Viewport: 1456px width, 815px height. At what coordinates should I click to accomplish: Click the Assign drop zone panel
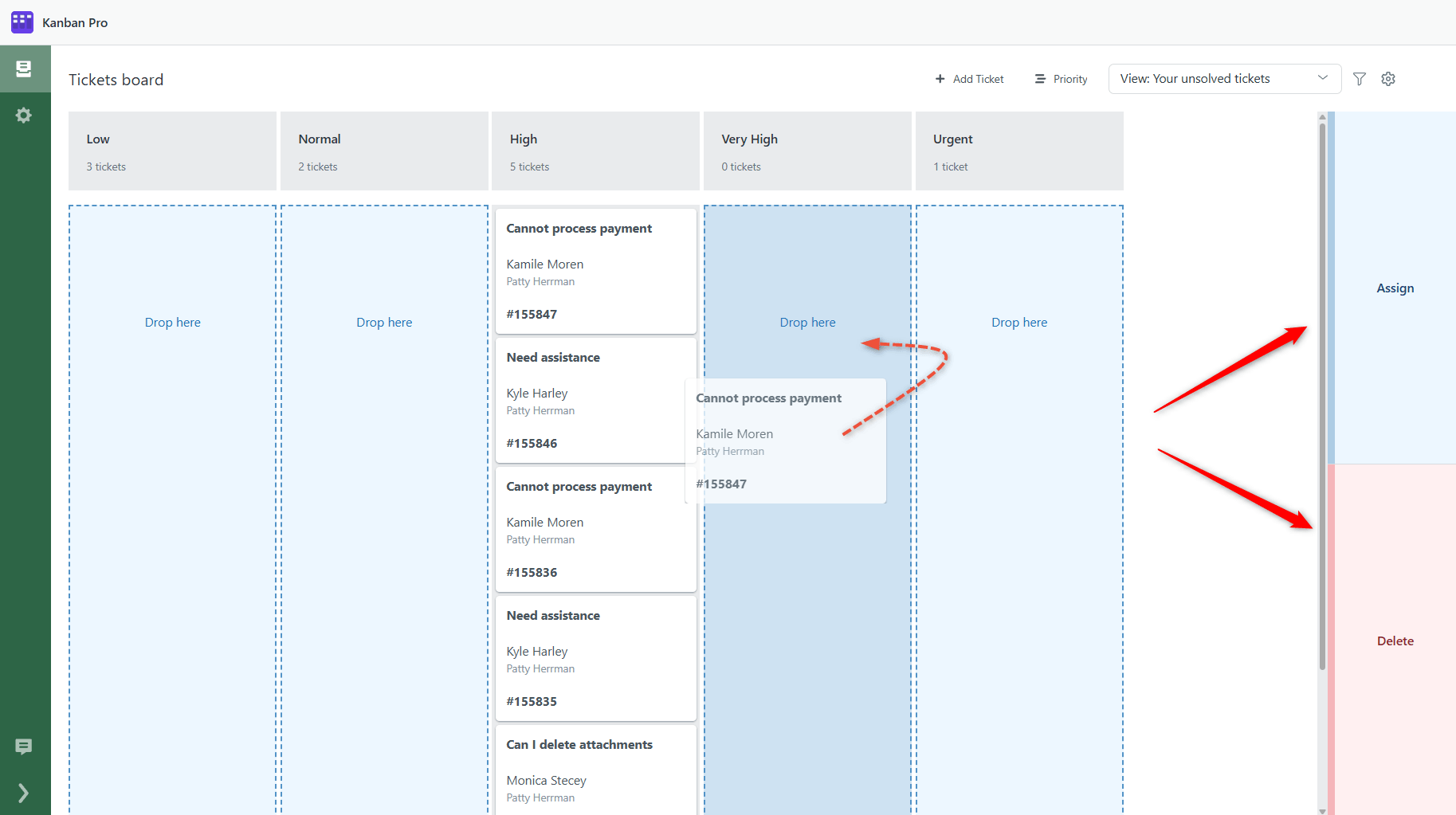pos(1395,288)
